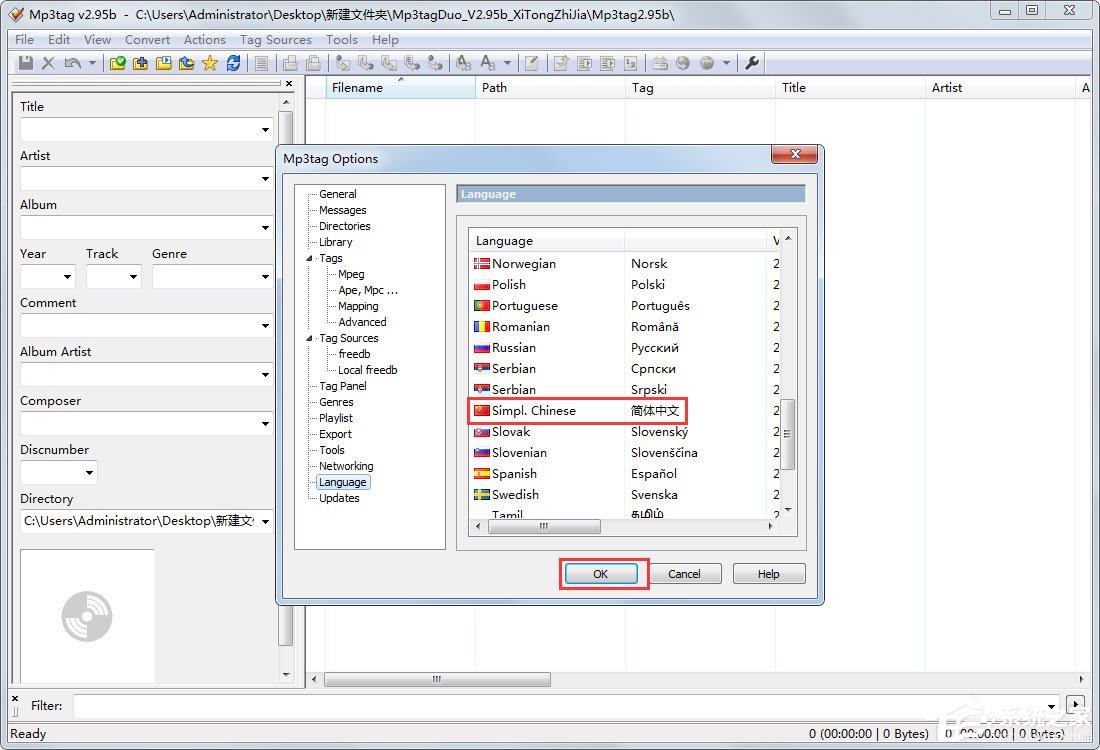The width and height of the screenshot is (1100, 750).
Task: Collapse the Tags tree node
Action: coord(310,258)
